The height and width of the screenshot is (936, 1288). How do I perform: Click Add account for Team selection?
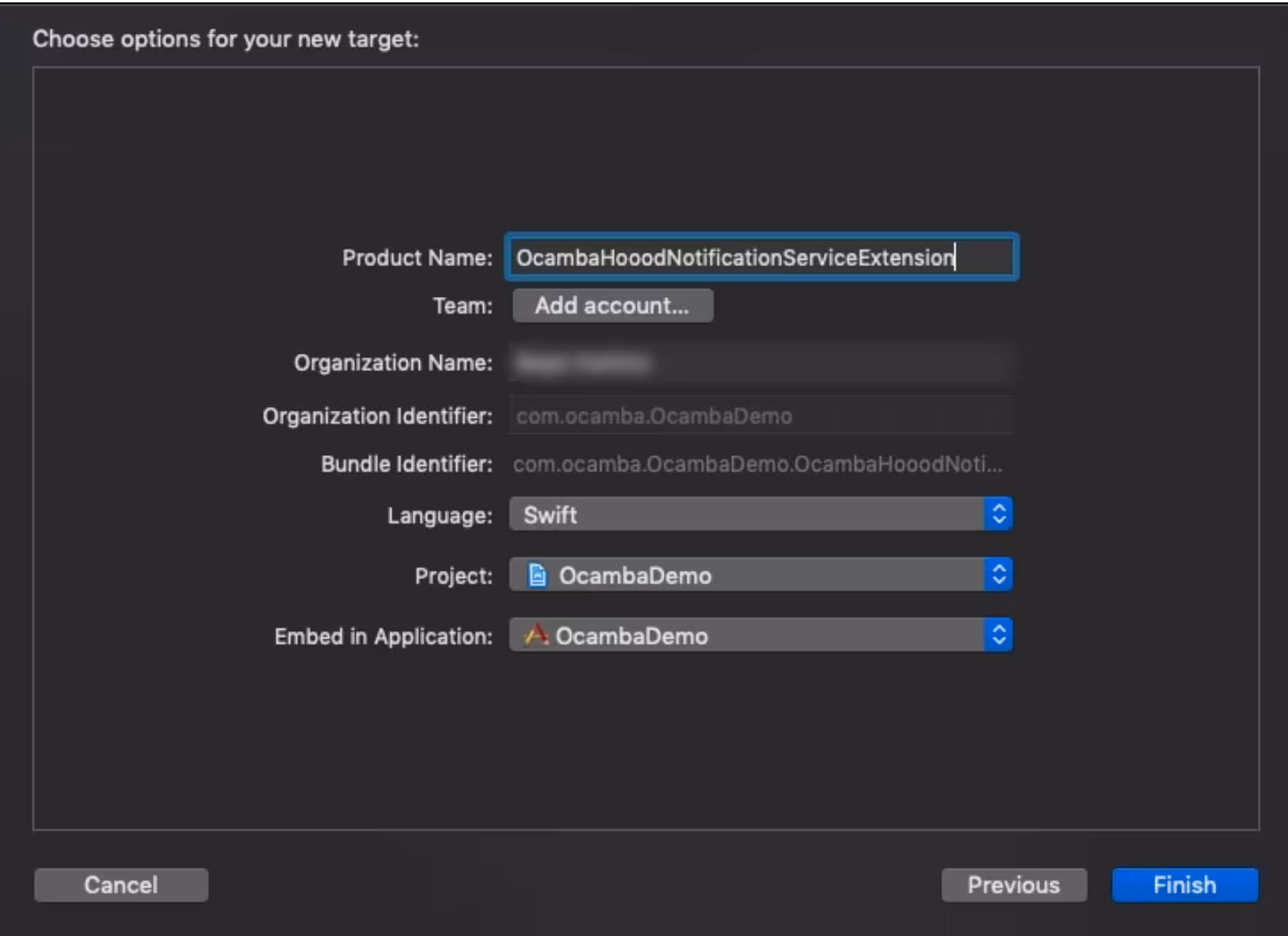612,306
